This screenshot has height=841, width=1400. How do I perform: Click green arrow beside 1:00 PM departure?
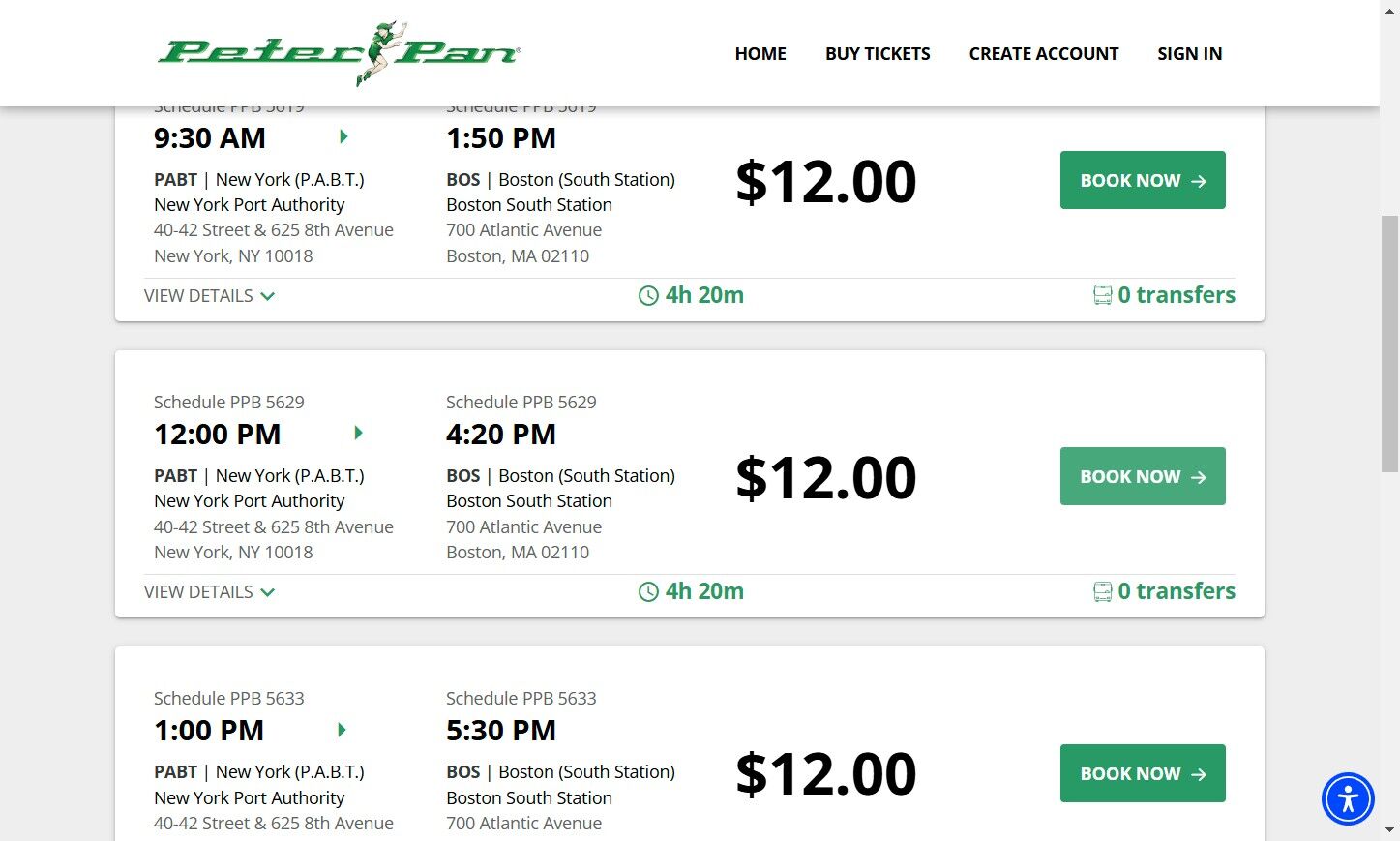[x=342, y=730]
